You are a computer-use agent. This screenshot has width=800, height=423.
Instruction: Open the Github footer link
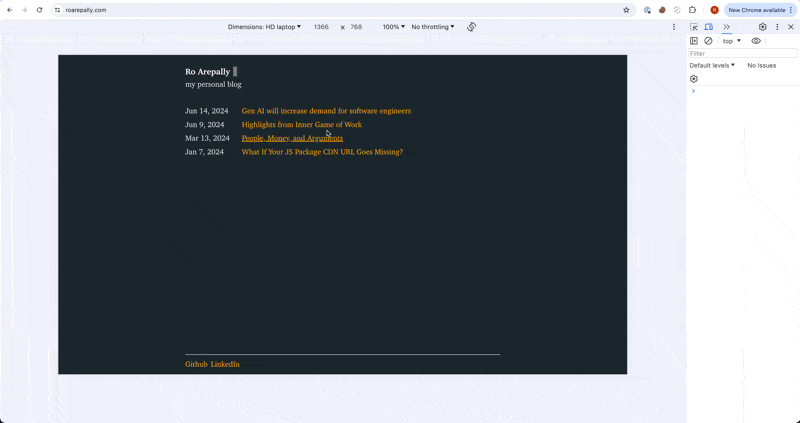click(x=196, y=364)
